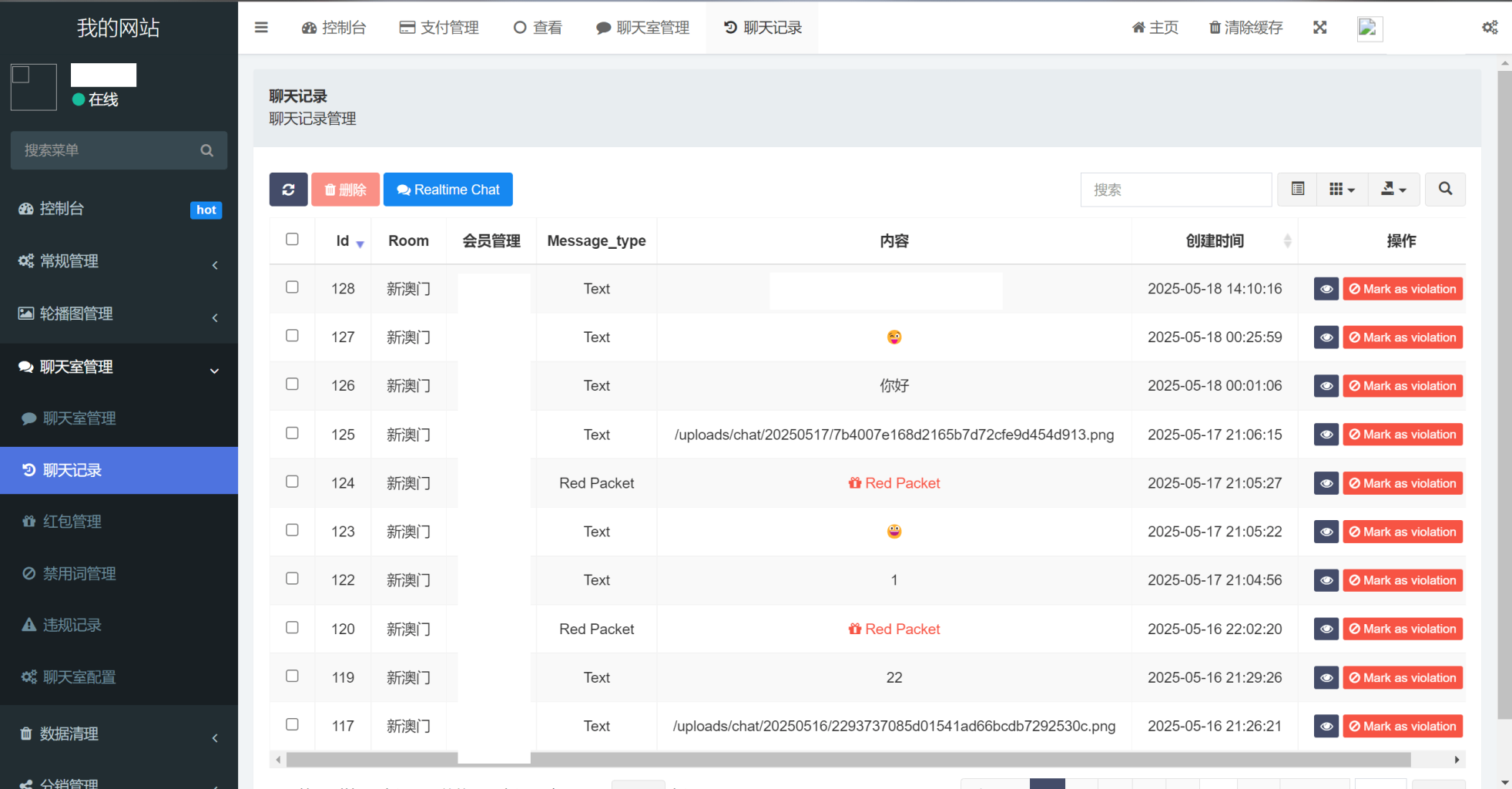1512x789 pixels.
Task: Tick the checkbox of row 117
Action: (x=292, y=724)
